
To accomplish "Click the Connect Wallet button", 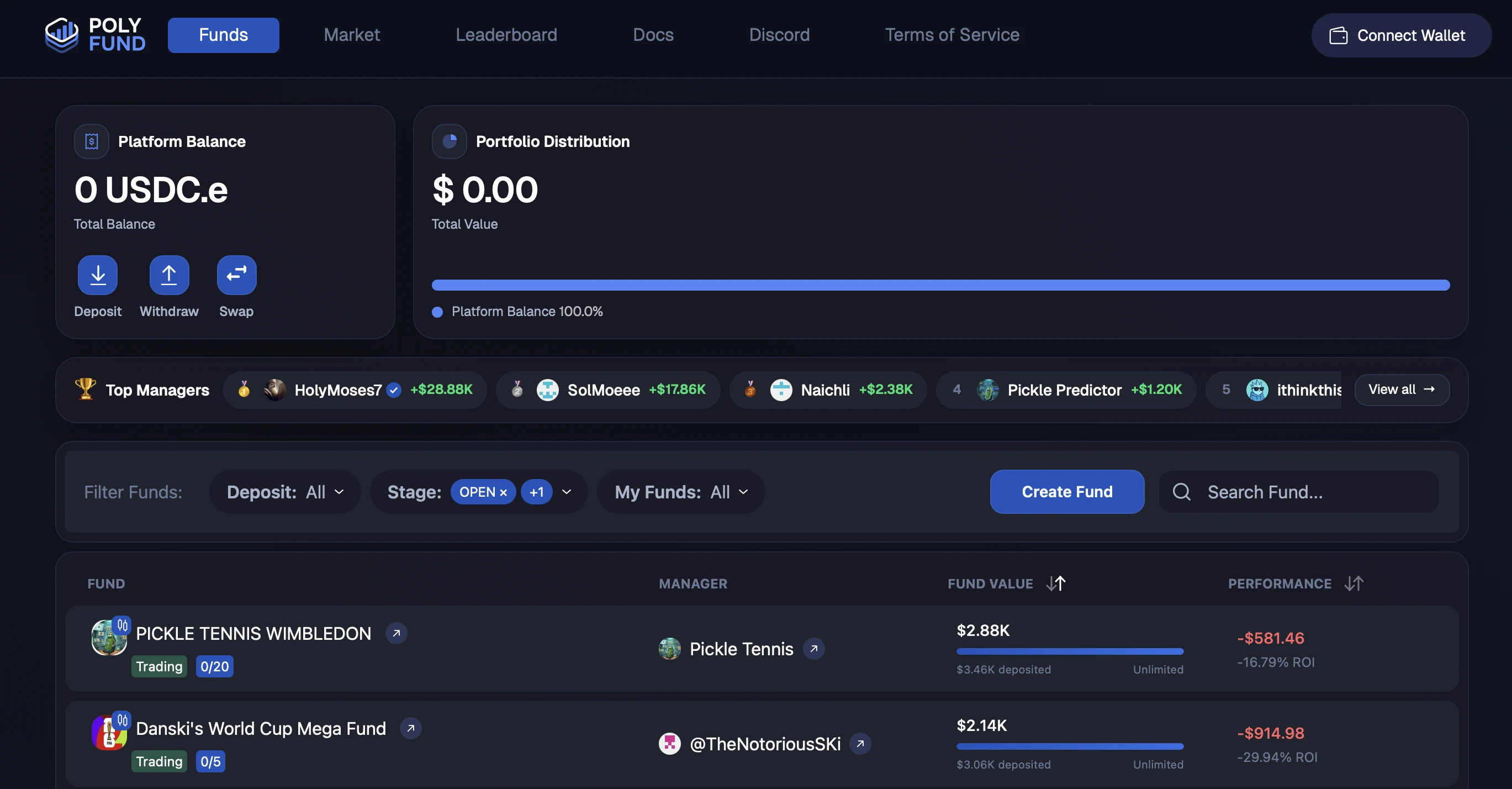I will tap(1400, 35).
